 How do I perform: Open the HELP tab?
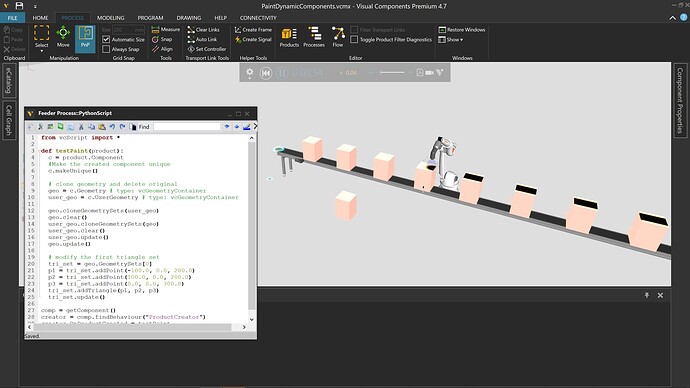click(220, 18)
